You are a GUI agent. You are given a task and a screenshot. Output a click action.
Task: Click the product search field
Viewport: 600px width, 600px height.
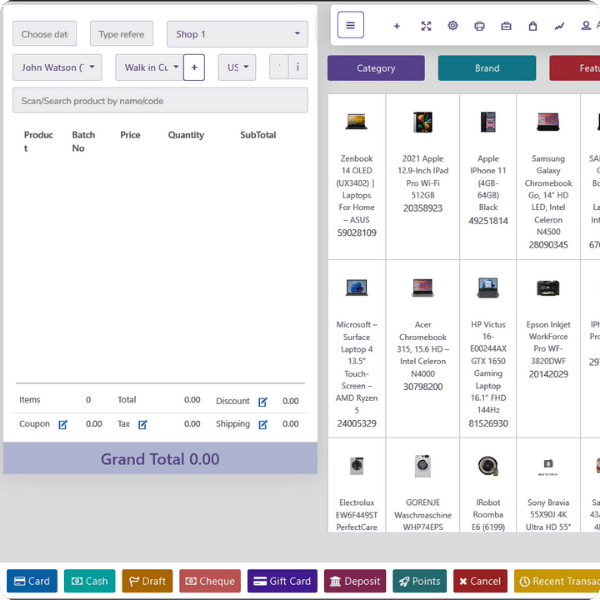pos(160,101)
